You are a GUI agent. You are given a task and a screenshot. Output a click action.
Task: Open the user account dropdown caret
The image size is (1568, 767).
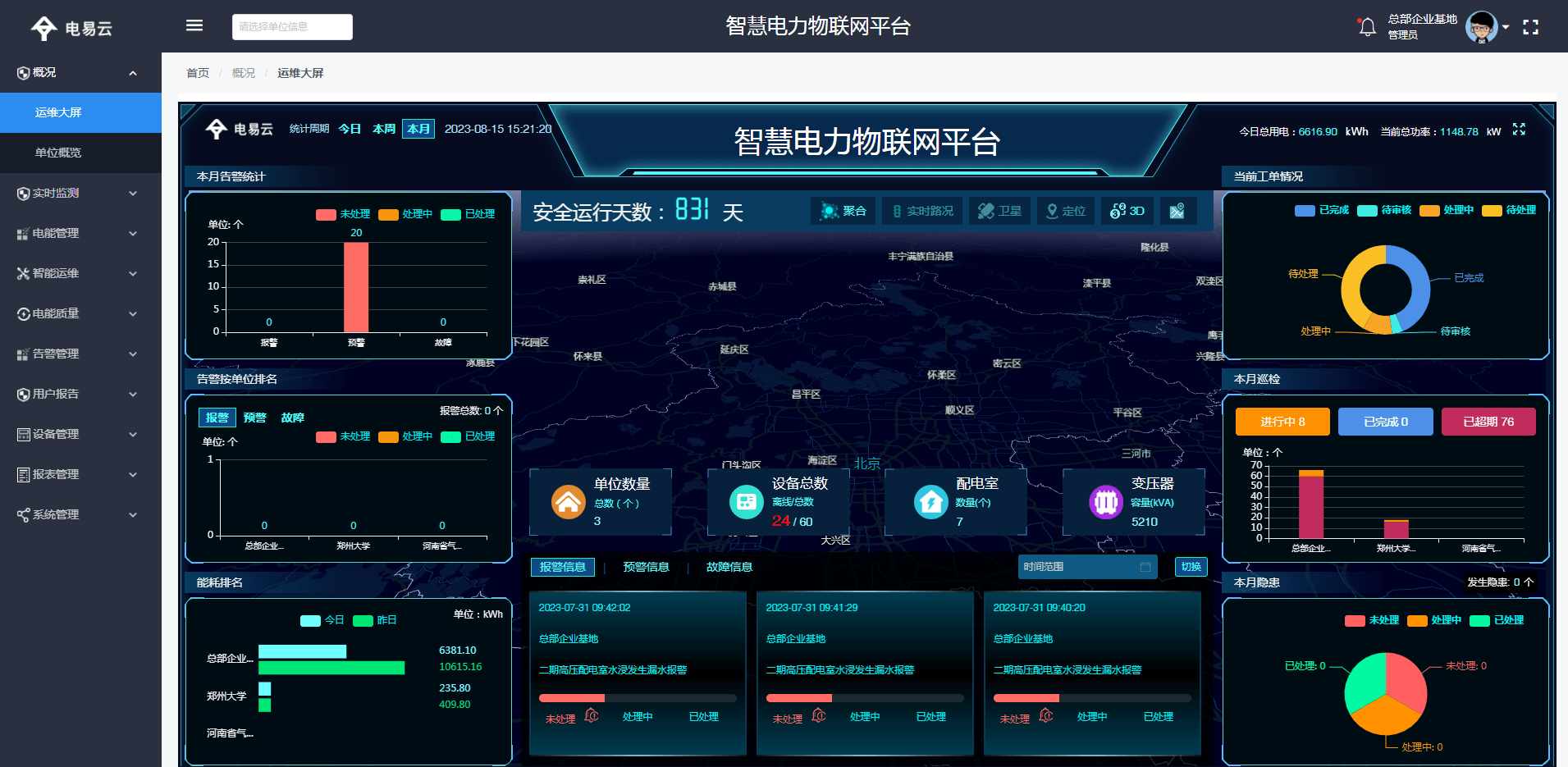pyautogui.click(x=1506, y=27)
